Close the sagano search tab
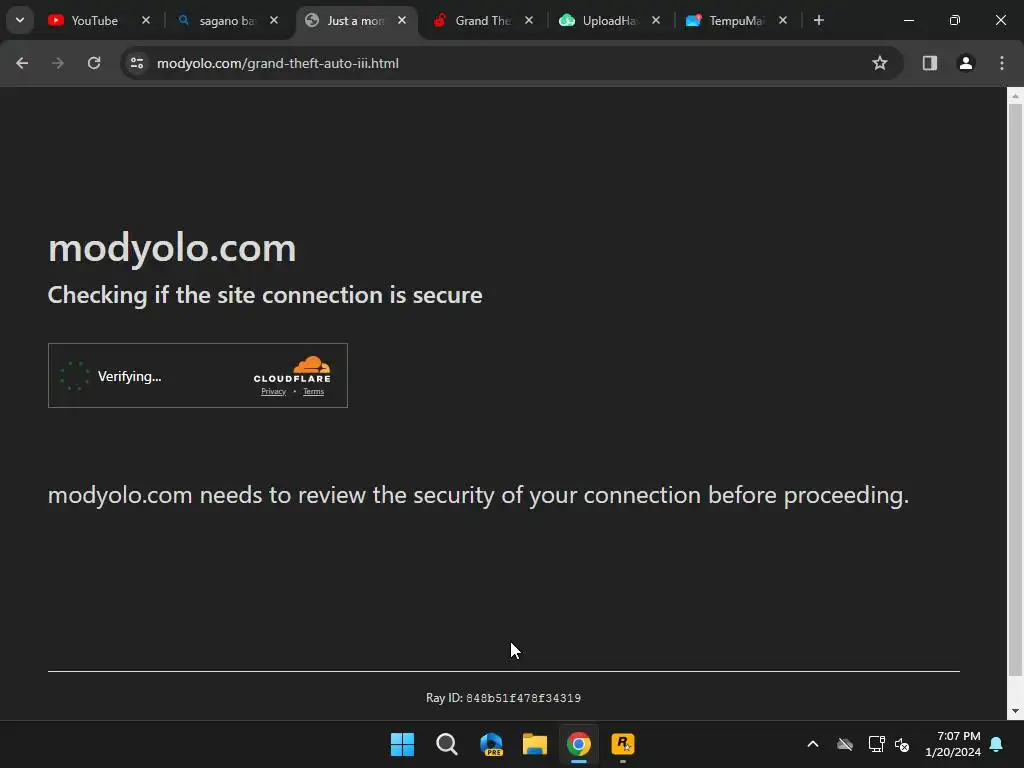Image resolution: width=1024 pixels, height=768 pixels. point(274,20)
